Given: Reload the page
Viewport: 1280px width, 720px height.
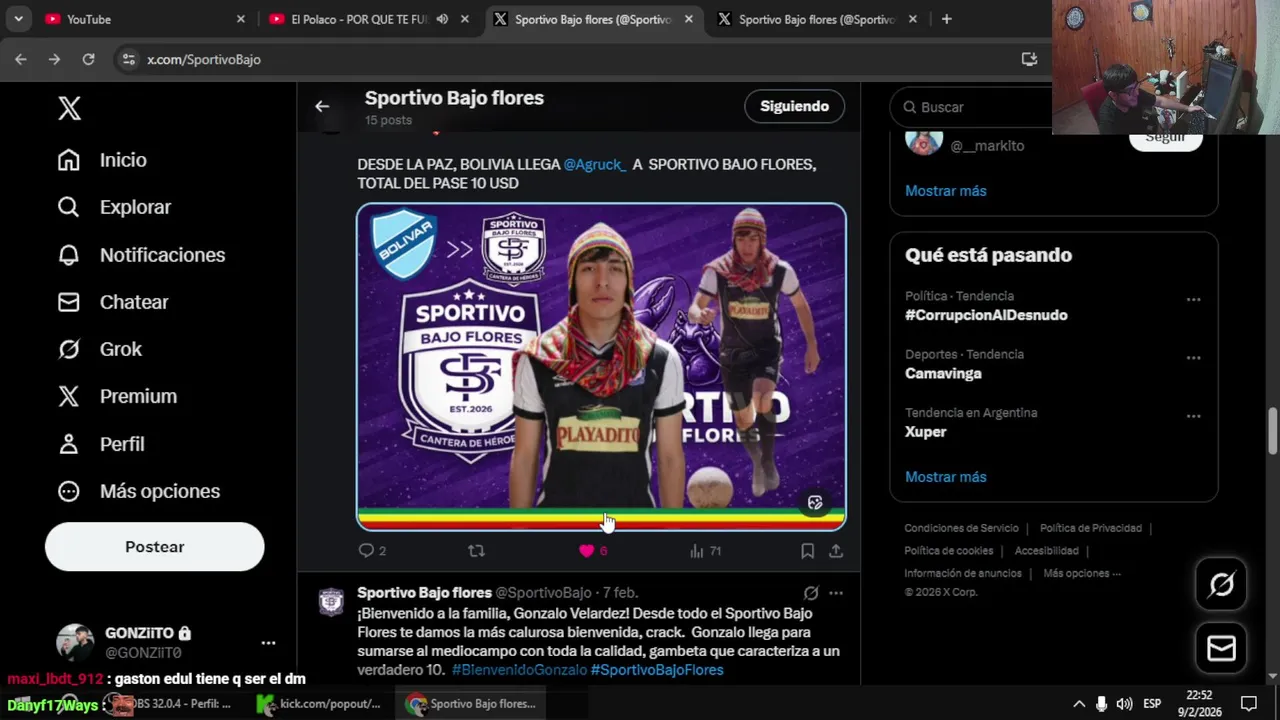Looking at the screenshot, I should click(x=88, y=59).
